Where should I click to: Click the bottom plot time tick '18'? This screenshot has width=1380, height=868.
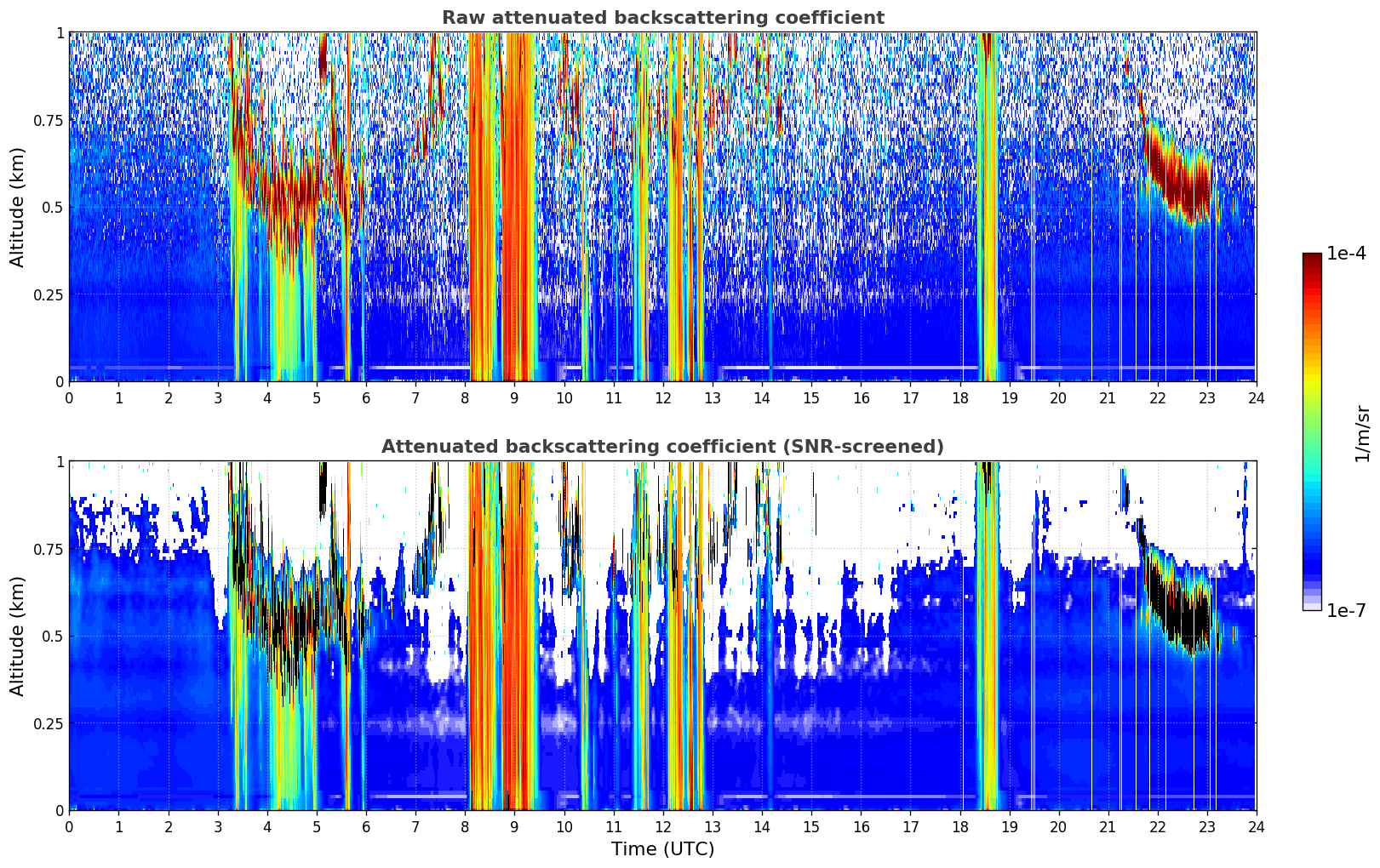[959, 827]
